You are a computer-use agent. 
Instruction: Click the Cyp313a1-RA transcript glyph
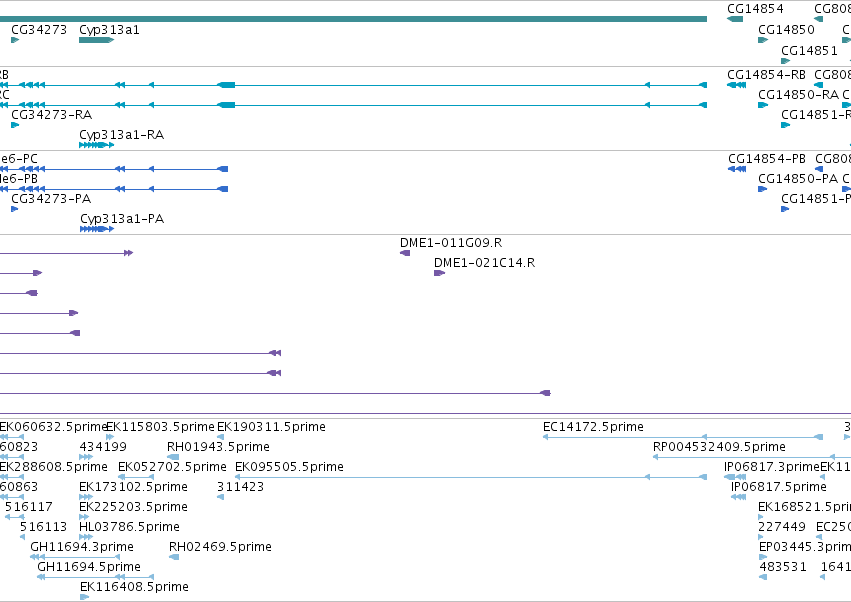point(96,145)
